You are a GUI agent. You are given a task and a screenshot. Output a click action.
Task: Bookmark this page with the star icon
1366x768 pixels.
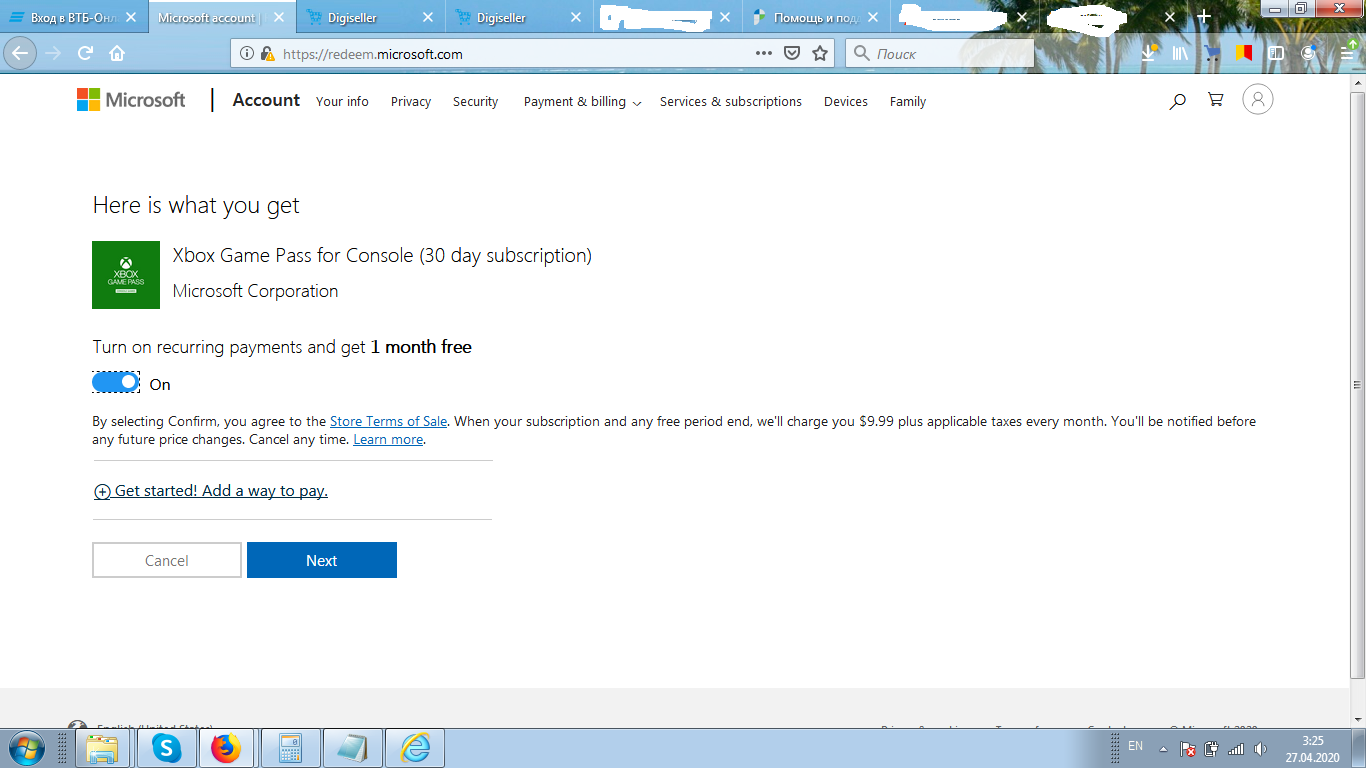(820, 54)
